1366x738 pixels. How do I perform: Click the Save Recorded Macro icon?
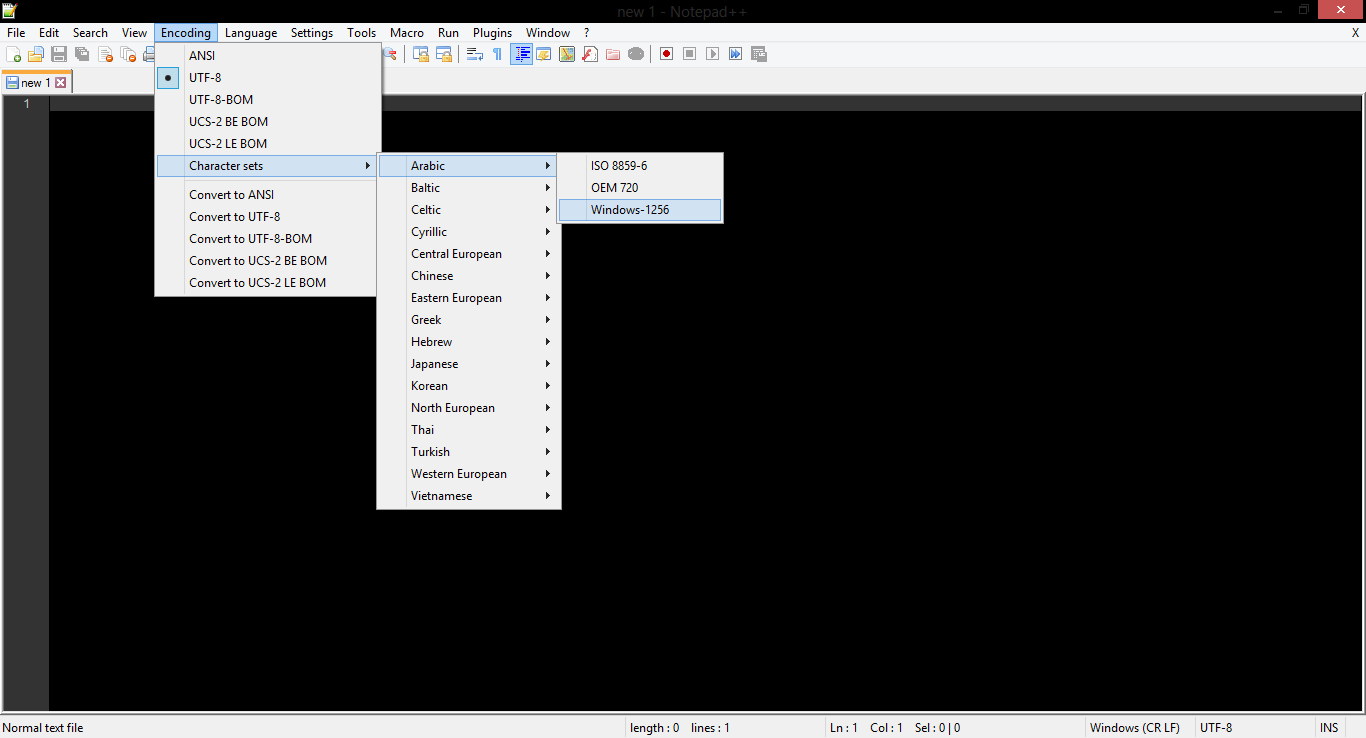pos(759,54)
